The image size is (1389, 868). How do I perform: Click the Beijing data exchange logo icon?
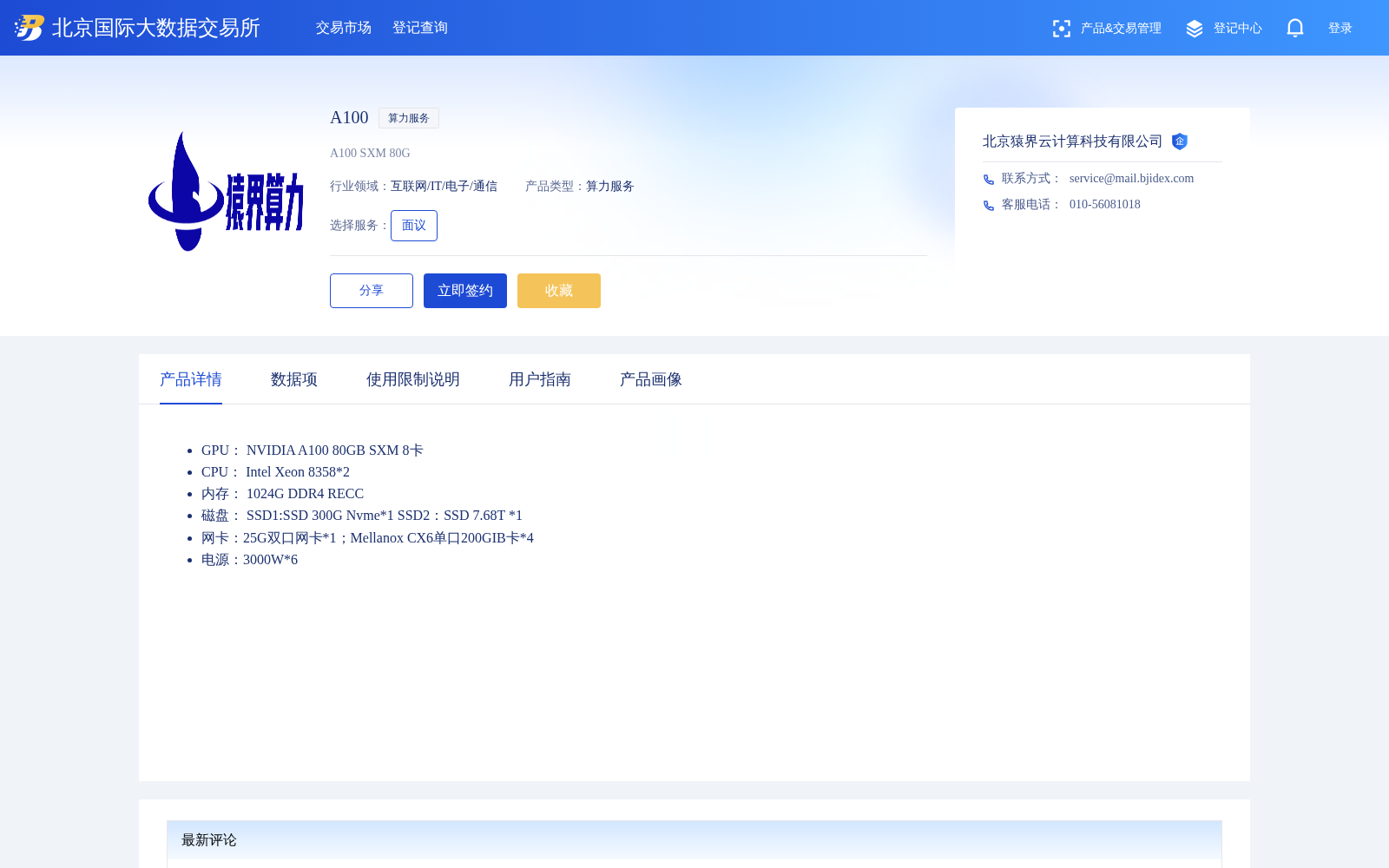(30, 28)
